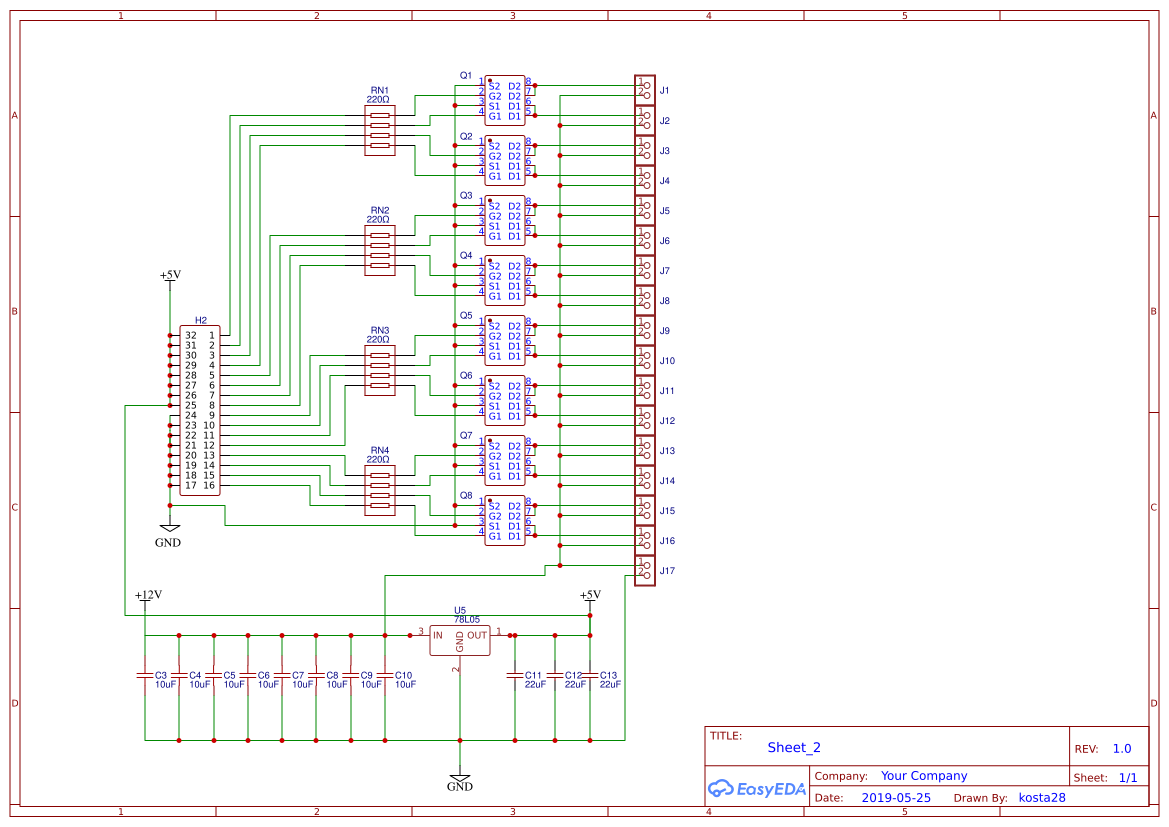This screenshot has width=1169, height=827.
Task: Click the EasyEDA logo in the title block
Action: tap(757, 789)
